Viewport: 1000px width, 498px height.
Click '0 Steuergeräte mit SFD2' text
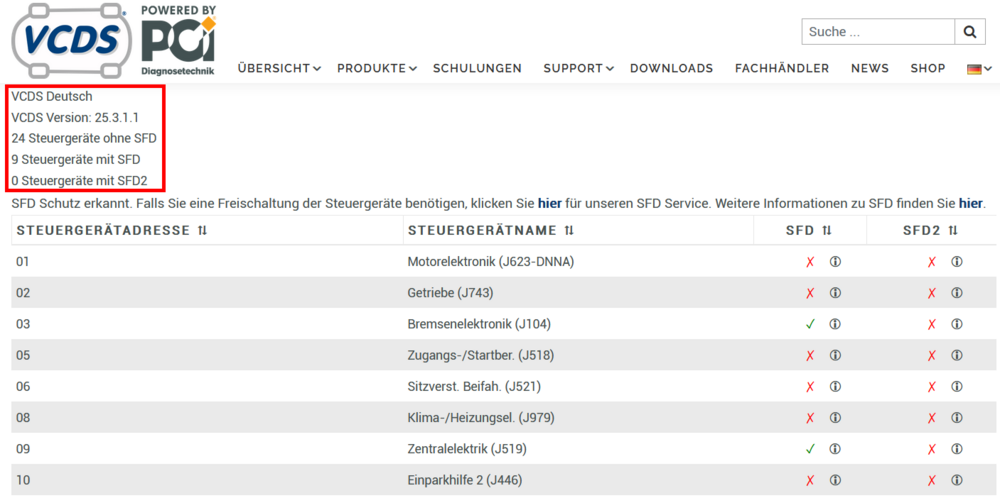coord(79,180)
